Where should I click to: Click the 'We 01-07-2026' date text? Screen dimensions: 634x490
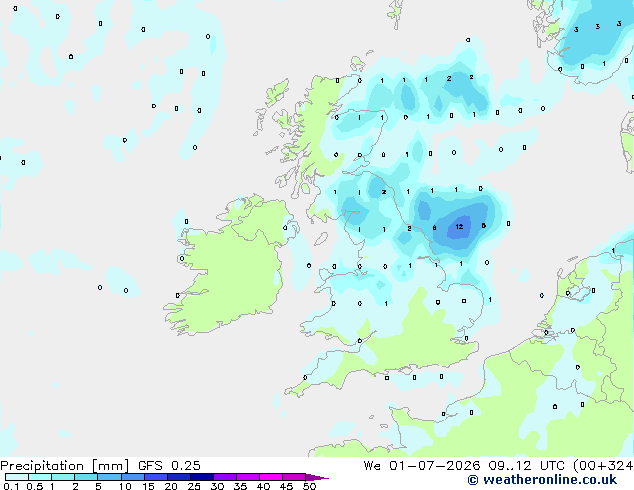click(x=422, y=466)
